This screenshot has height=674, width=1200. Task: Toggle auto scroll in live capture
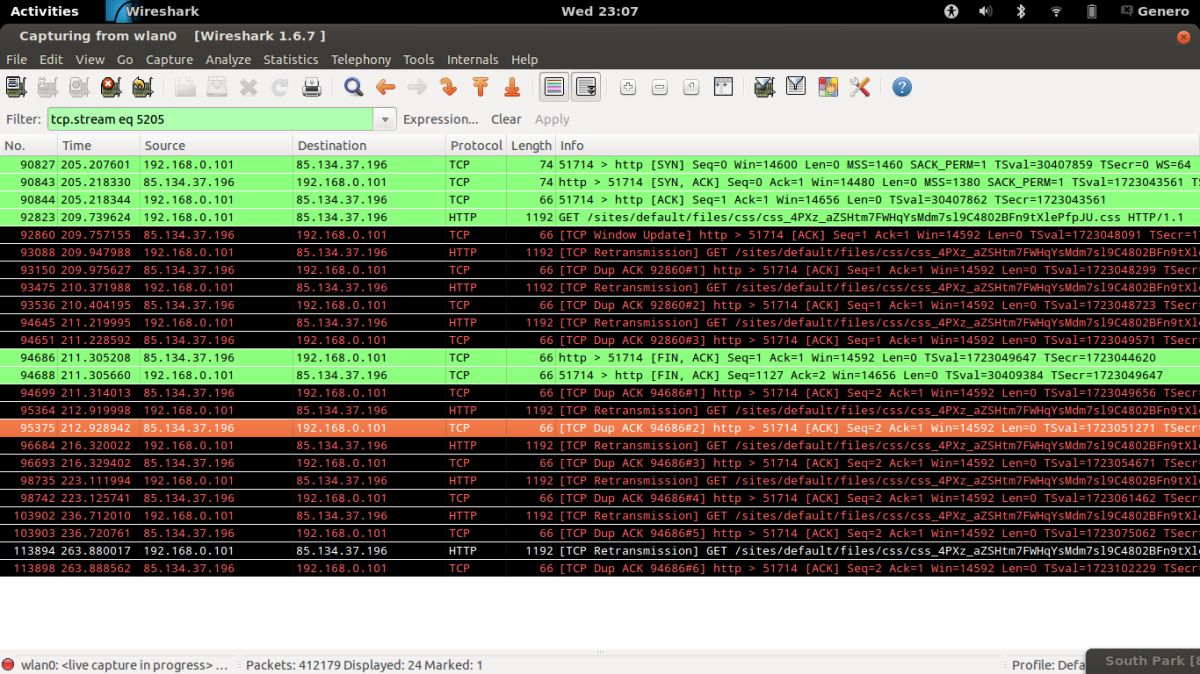tap(586, 87)
